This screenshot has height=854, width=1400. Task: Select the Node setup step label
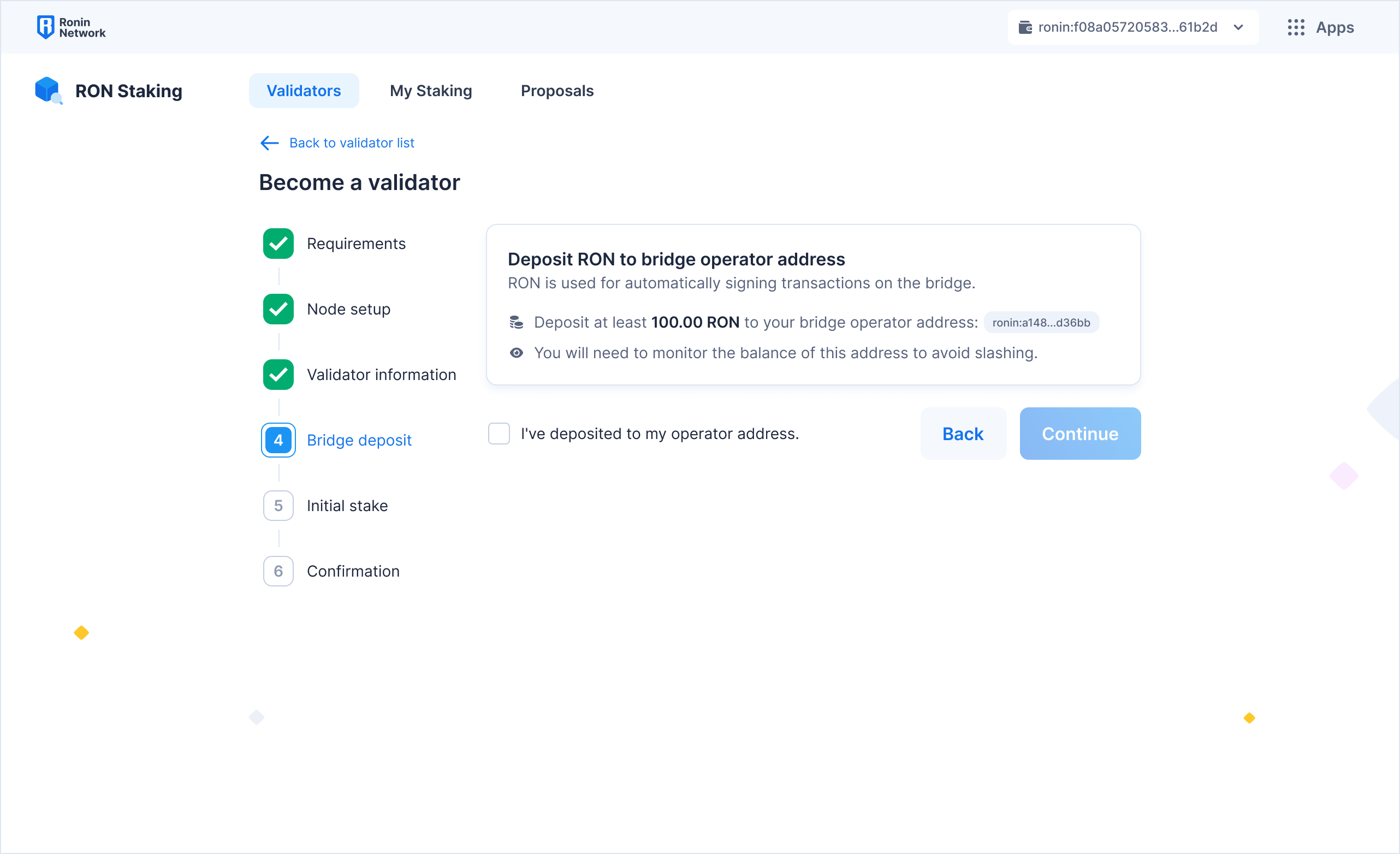click(349, 309)
